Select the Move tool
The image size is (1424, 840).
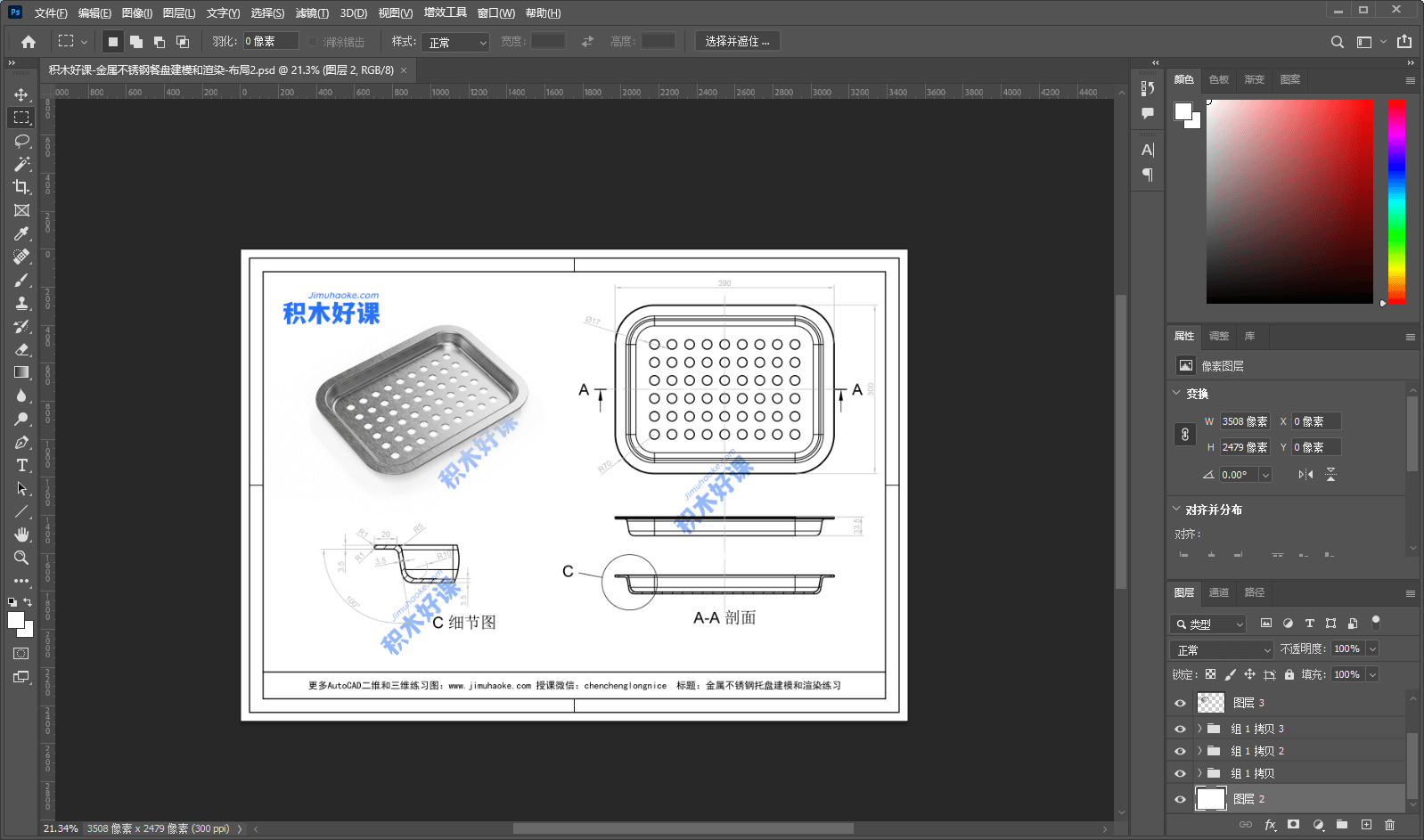tap(21, 94)
